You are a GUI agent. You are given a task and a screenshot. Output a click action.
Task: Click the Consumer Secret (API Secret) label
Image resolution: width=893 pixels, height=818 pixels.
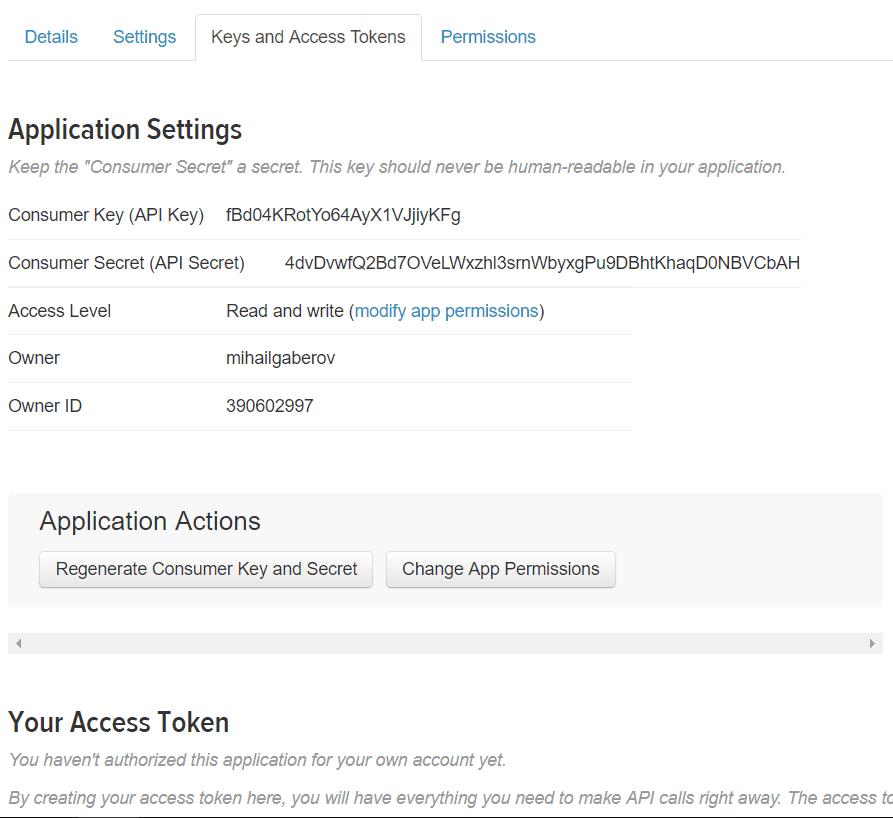126,263
